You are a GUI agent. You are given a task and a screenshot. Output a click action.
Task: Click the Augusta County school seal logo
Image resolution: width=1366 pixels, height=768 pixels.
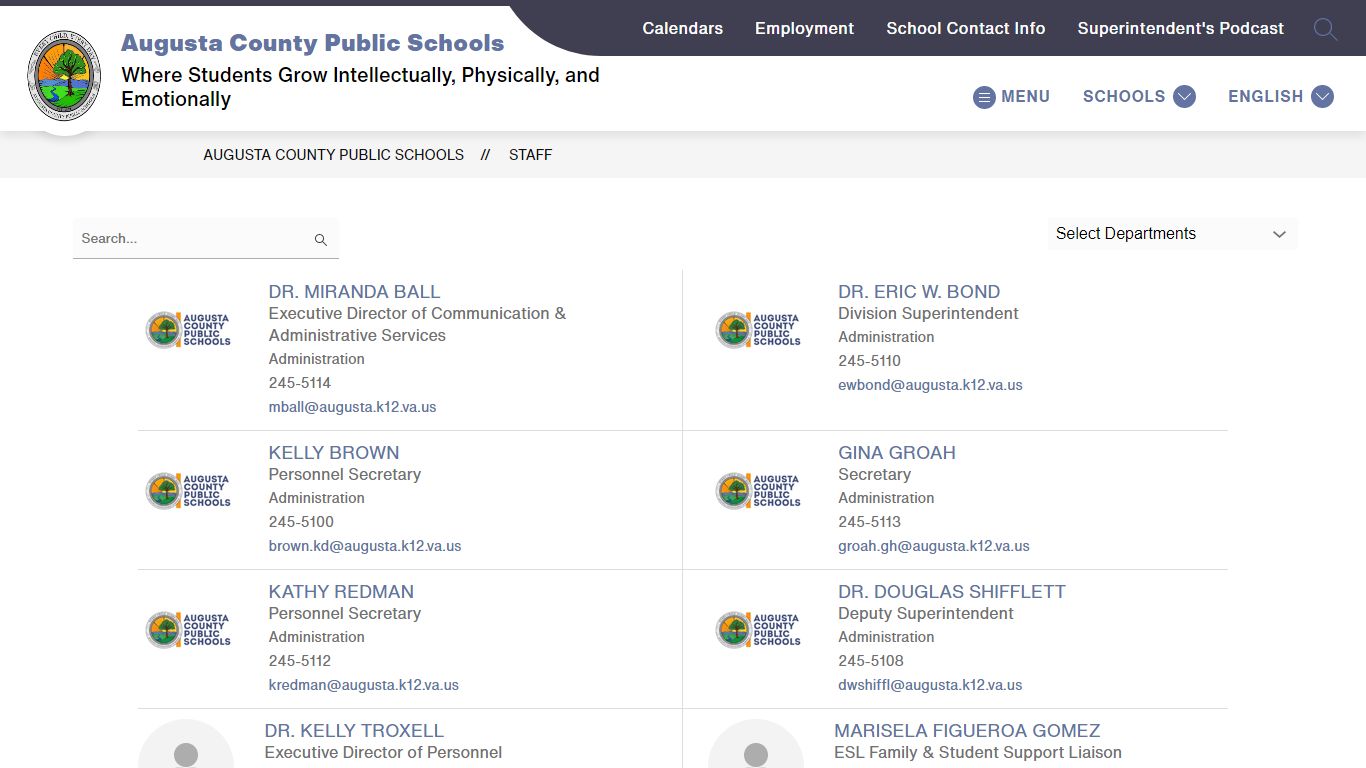(x=64, y=75)
